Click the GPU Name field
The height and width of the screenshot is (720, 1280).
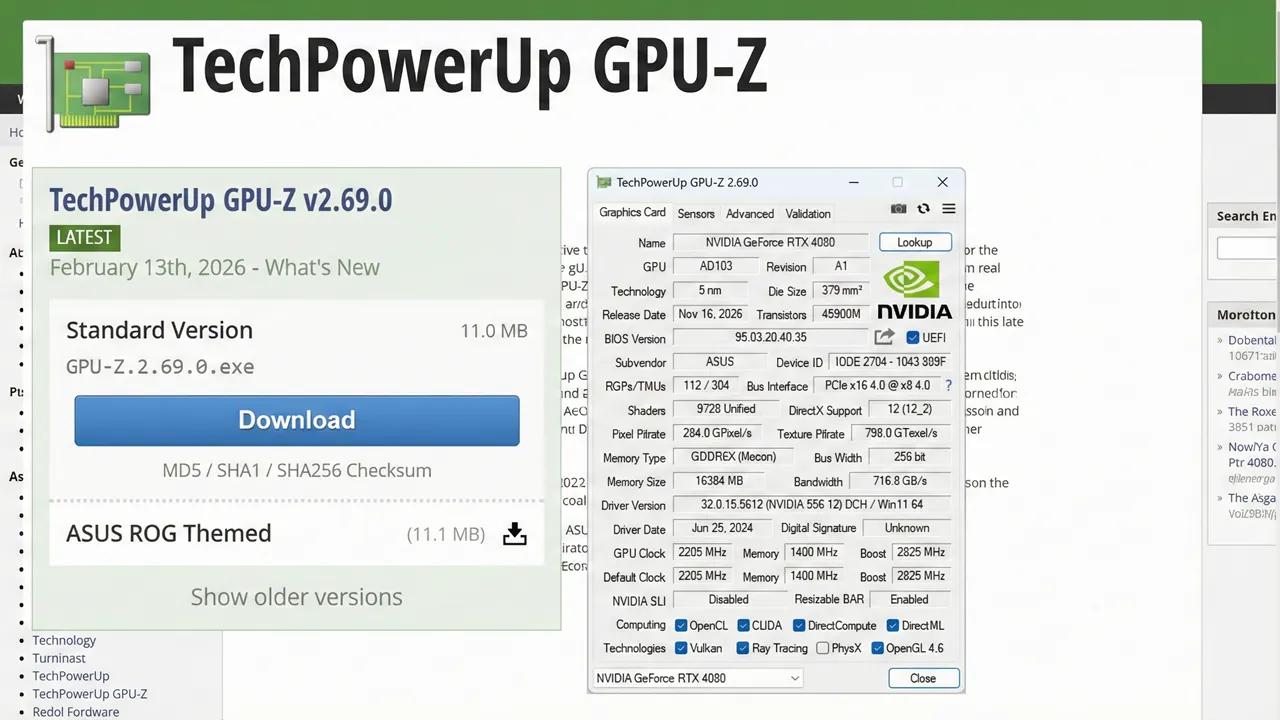click(x=770, y=242)
